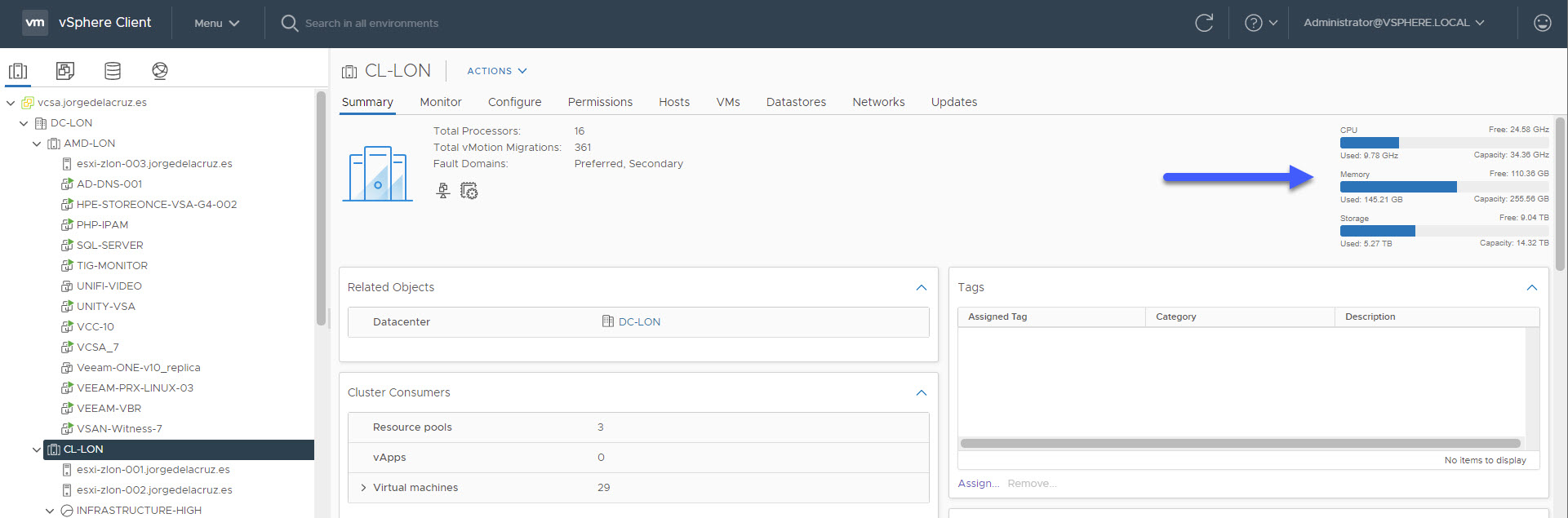This screenshot has width=1568, height=518.
Task: Open the feedback smiley icon
Action: (x=1542, y=23)
